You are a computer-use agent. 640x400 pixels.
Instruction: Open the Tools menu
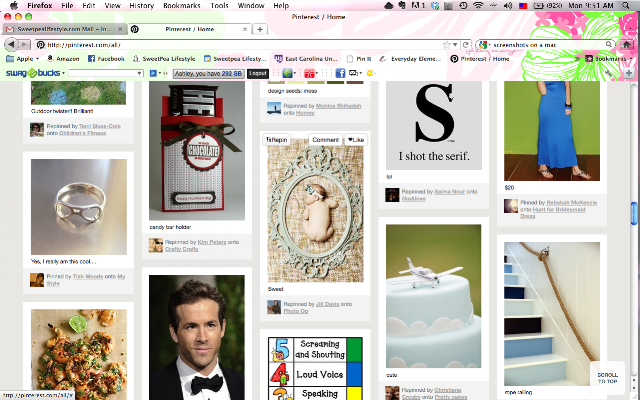pyautogui.click(x=219, y=5)
